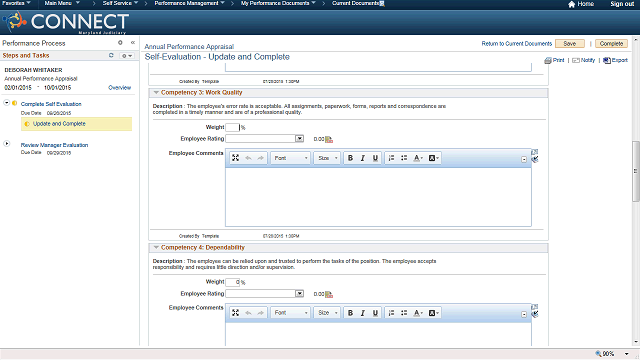
Task: Open Size dropdown in Dependability editor
Action: tap(327, 313)
